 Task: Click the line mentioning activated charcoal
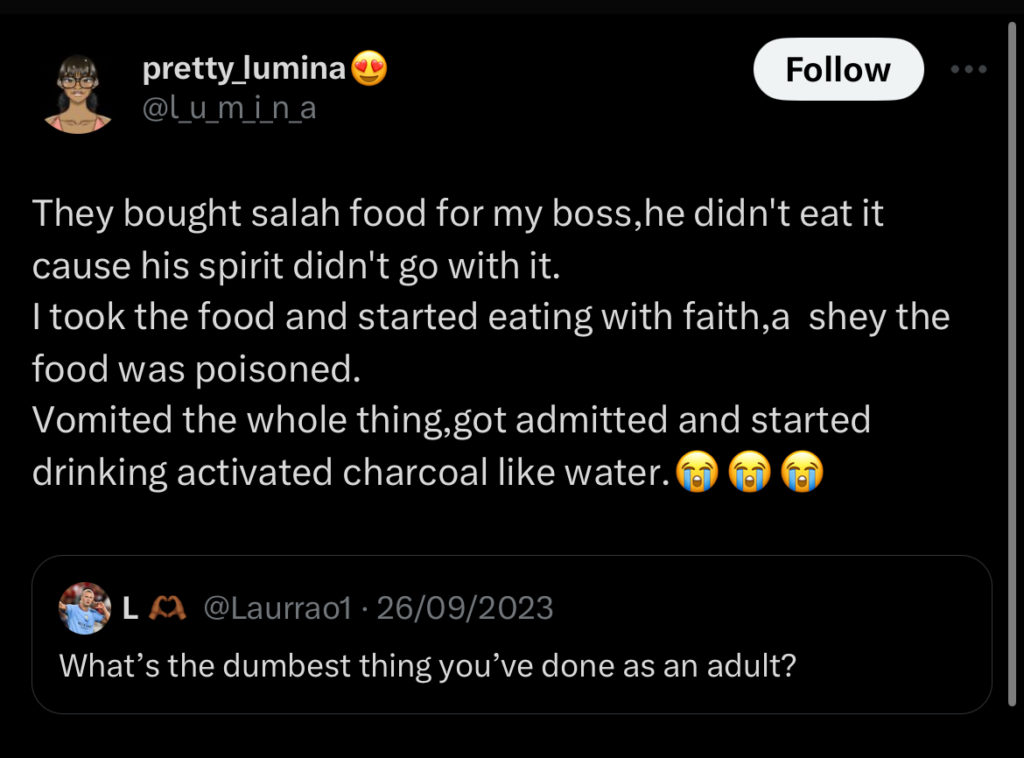click(350, 471)
